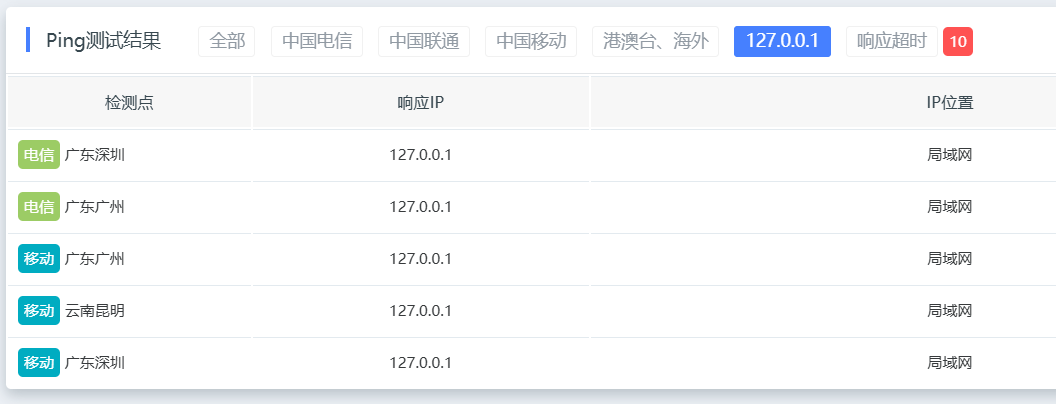Select the 云南昆明 detection point text
Image resolution: width=1056 pixels, height=404 pixels.
[x=95, y=311]
